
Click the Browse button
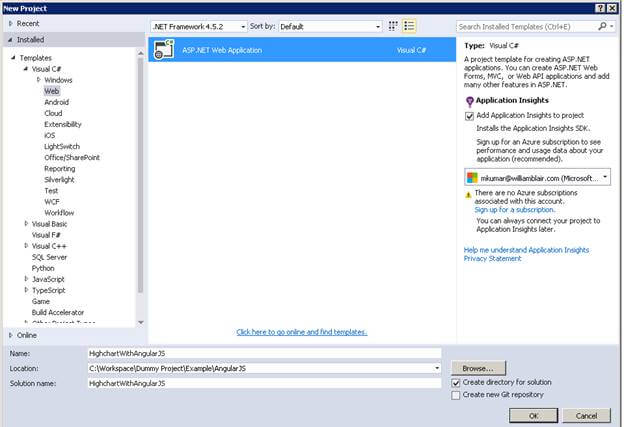coord(478,369)
